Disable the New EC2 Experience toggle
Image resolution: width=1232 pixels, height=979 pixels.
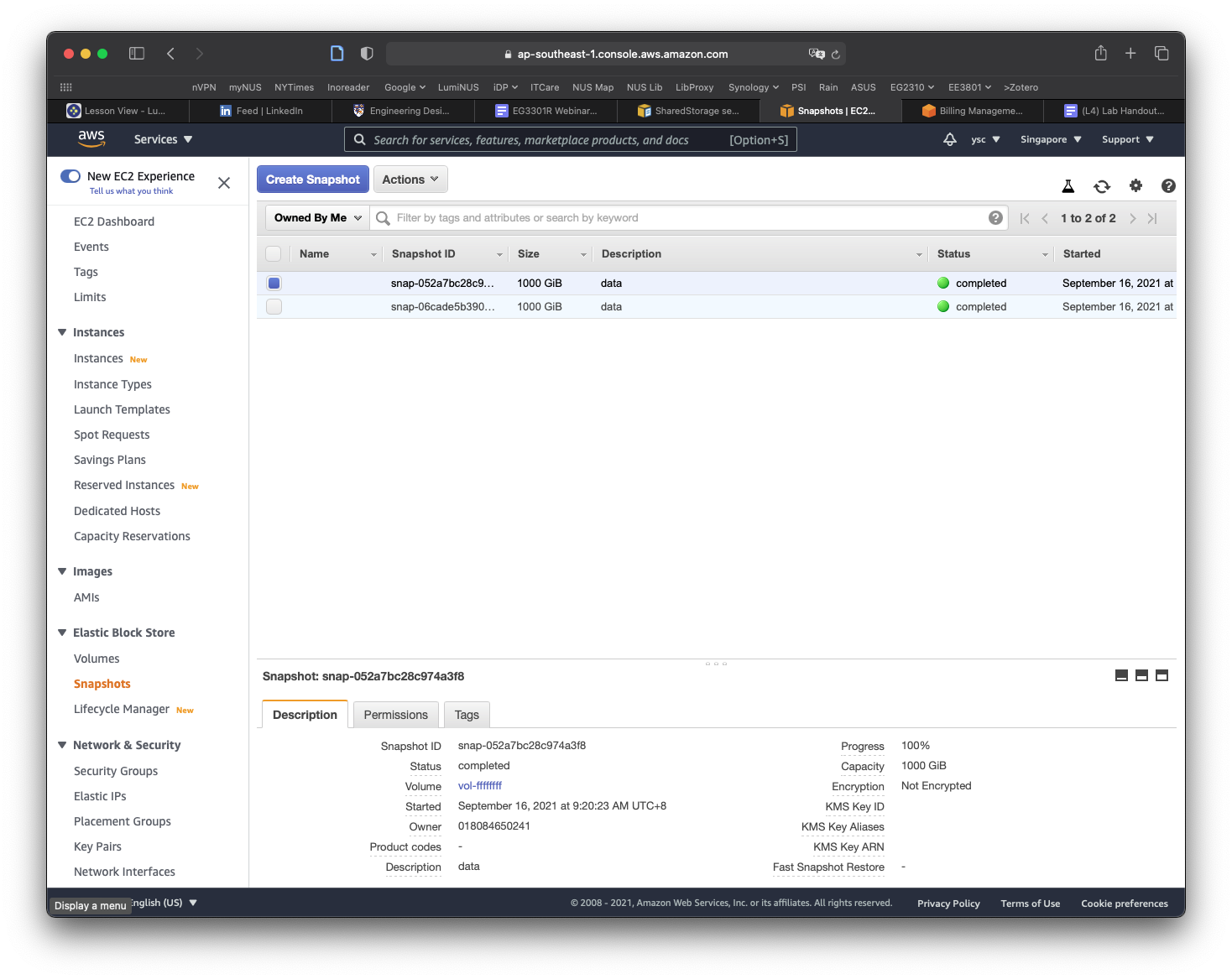(70, 176)
